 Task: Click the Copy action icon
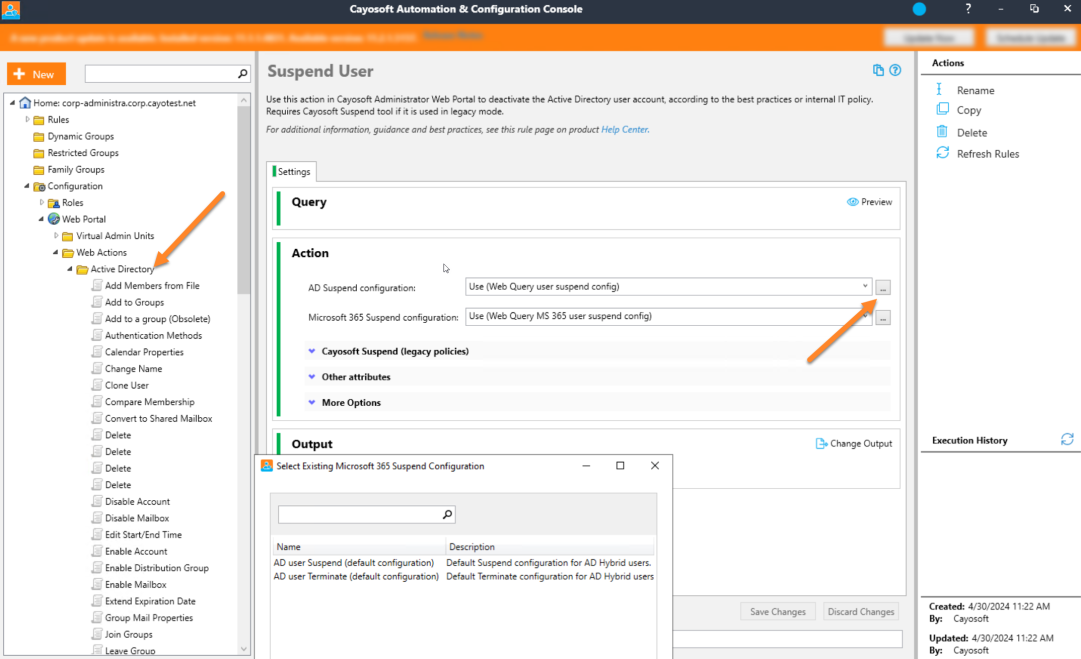click(x=942, y=109)
